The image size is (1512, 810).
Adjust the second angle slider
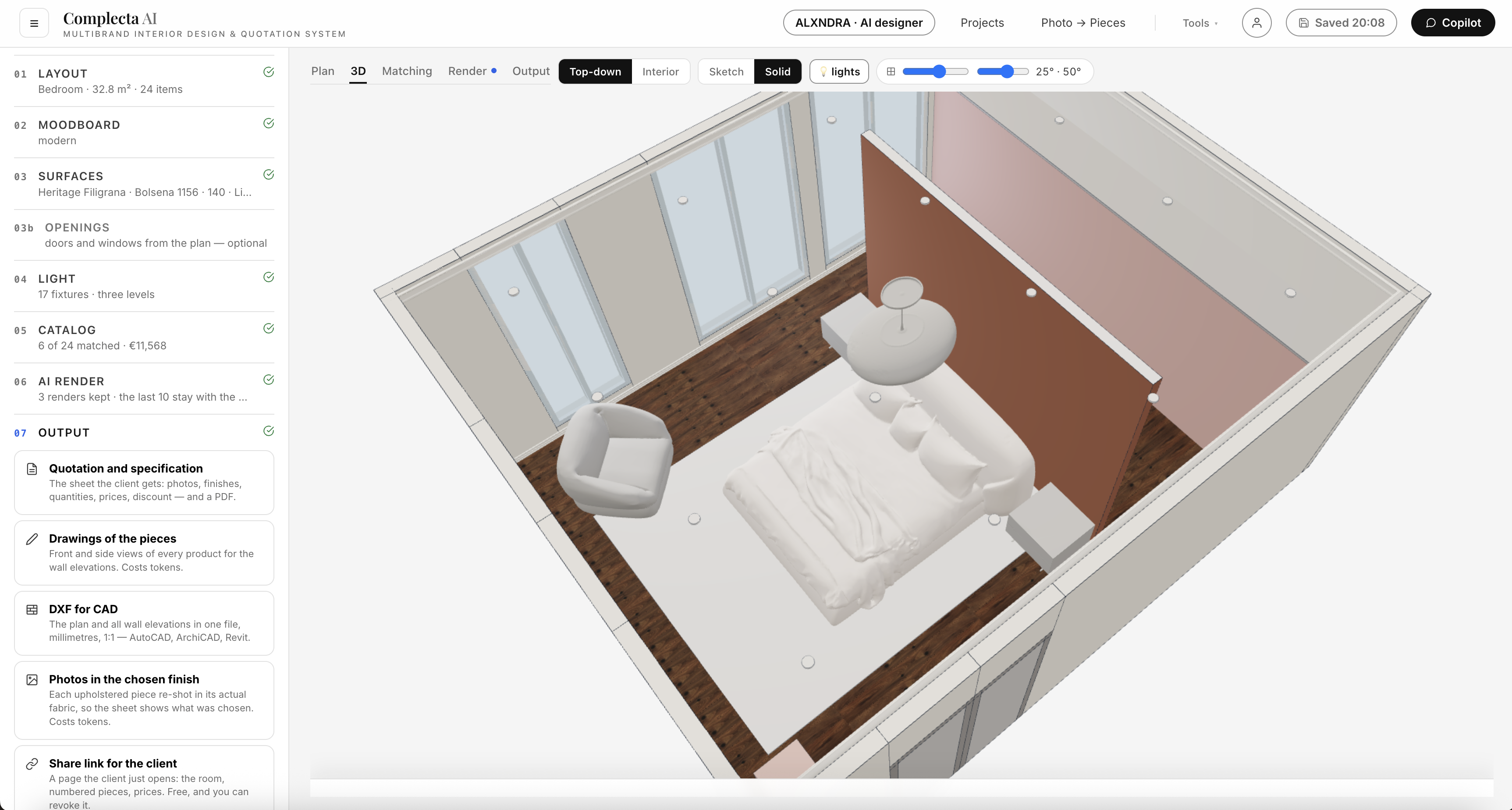pyautogui.click(x=1003, y=71)
